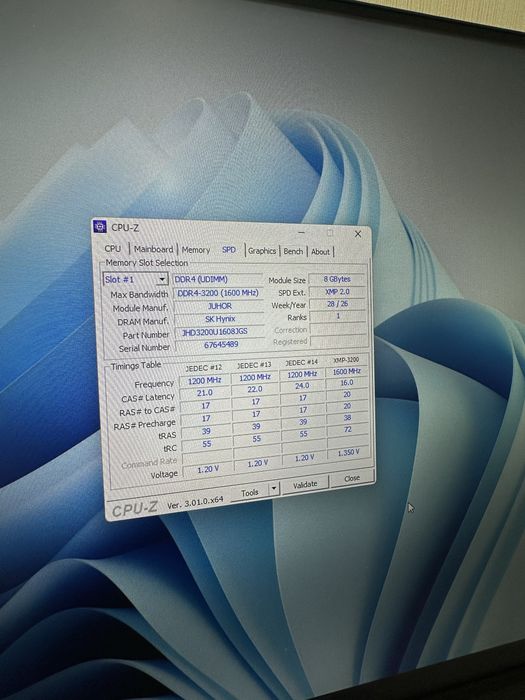
Task: Expand the Slot #1 memory slot dropdown
Action: tap(162, 279)
